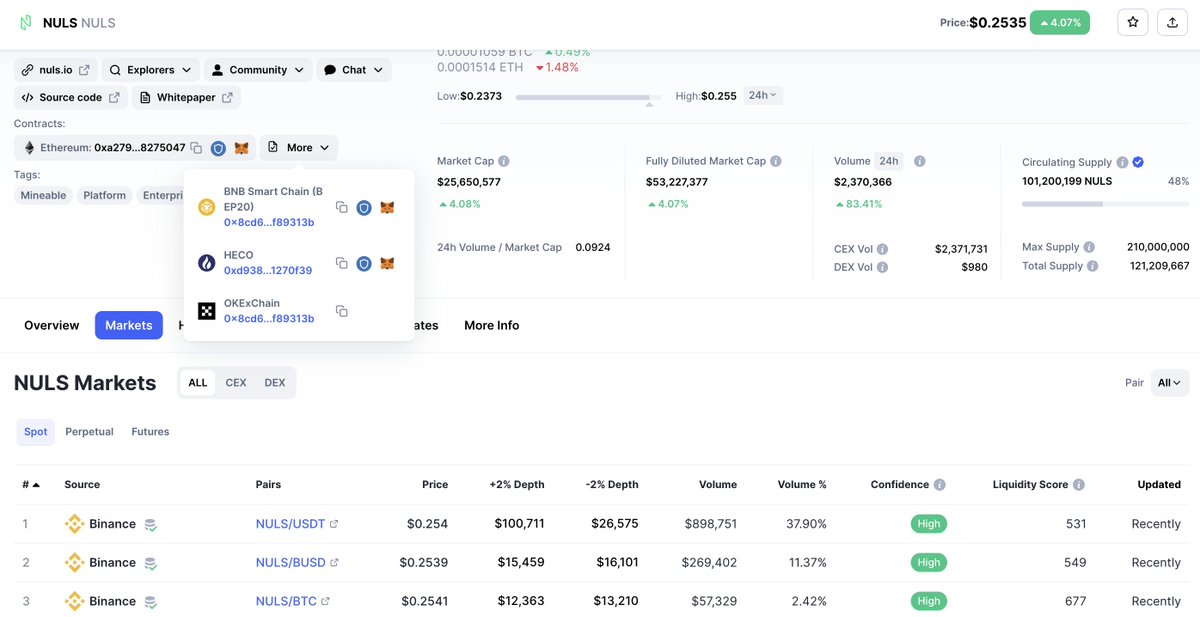Open the Chat dropdown

point(354,70)
